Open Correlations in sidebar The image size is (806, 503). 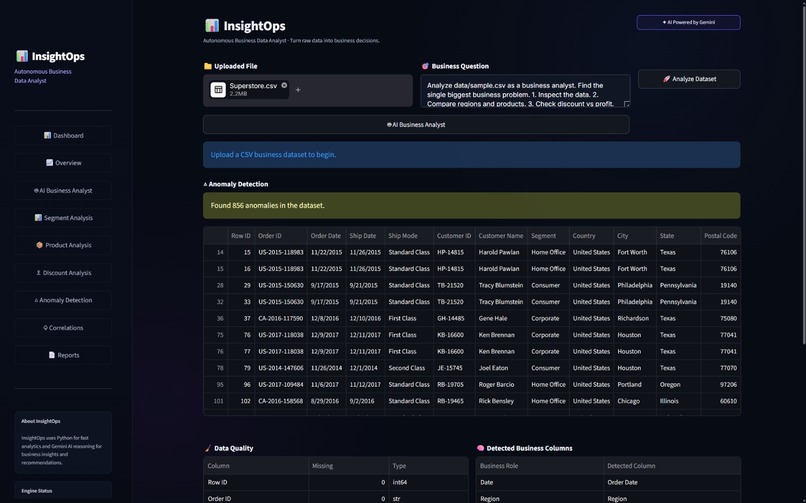[63, 328]
